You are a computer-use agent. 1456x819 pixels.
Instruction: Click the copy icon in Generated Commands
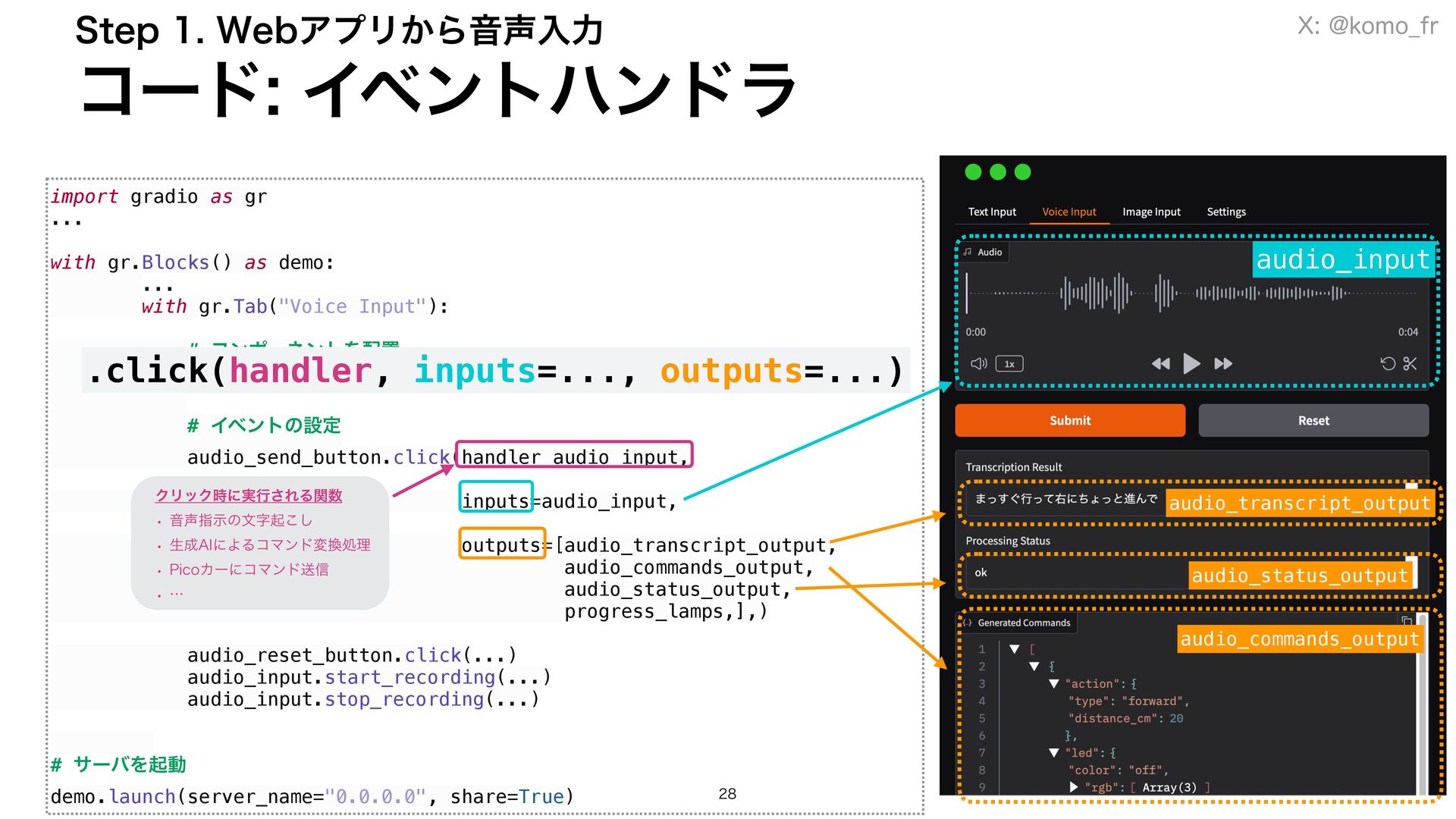coord(1407,621)
